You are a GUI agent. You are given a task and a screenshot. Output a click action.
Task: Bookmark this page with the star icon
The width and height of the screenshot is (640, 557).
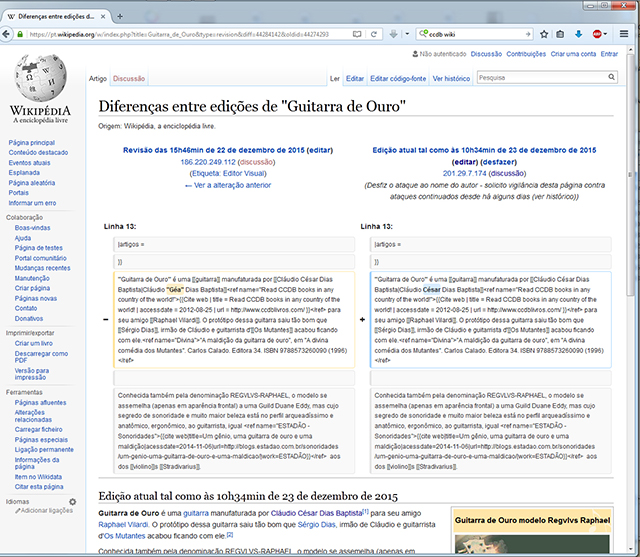(543, 33)
